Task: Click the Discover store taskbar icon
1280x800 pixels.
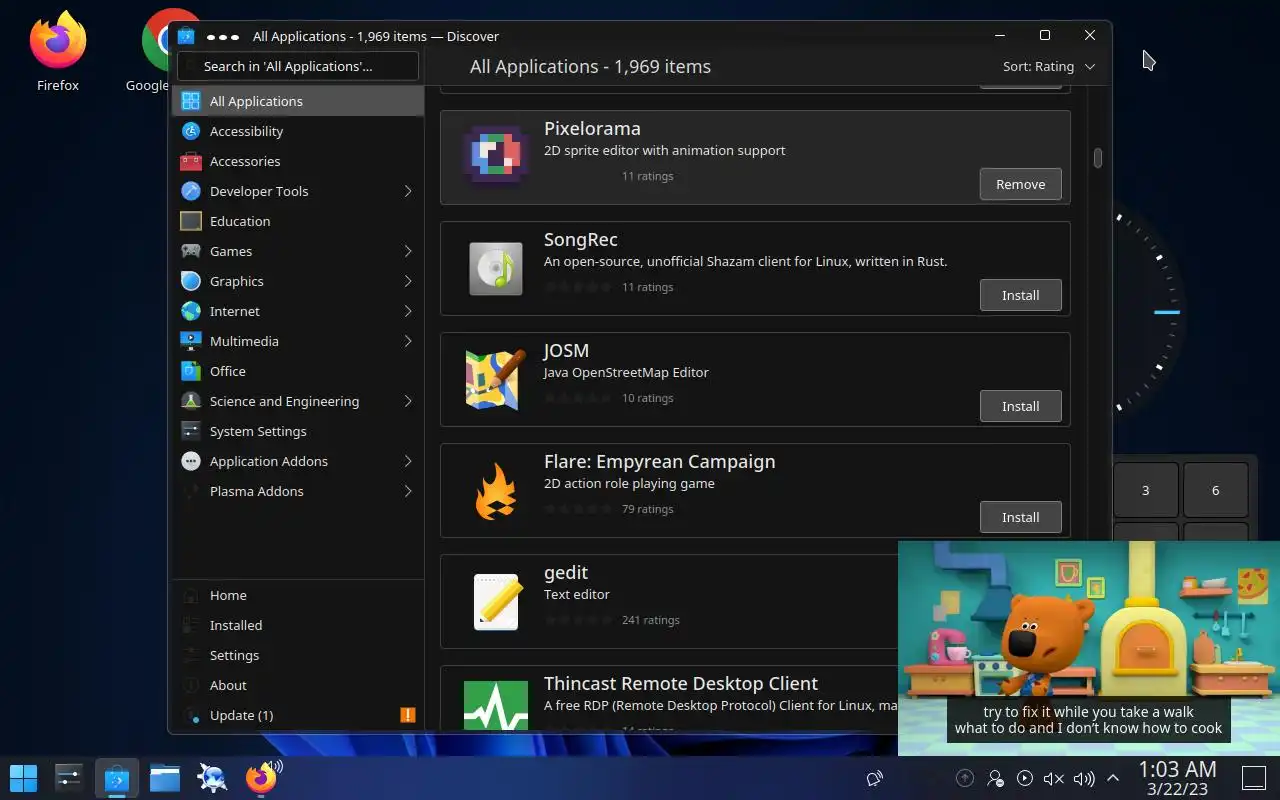Action: click(117, 778)
